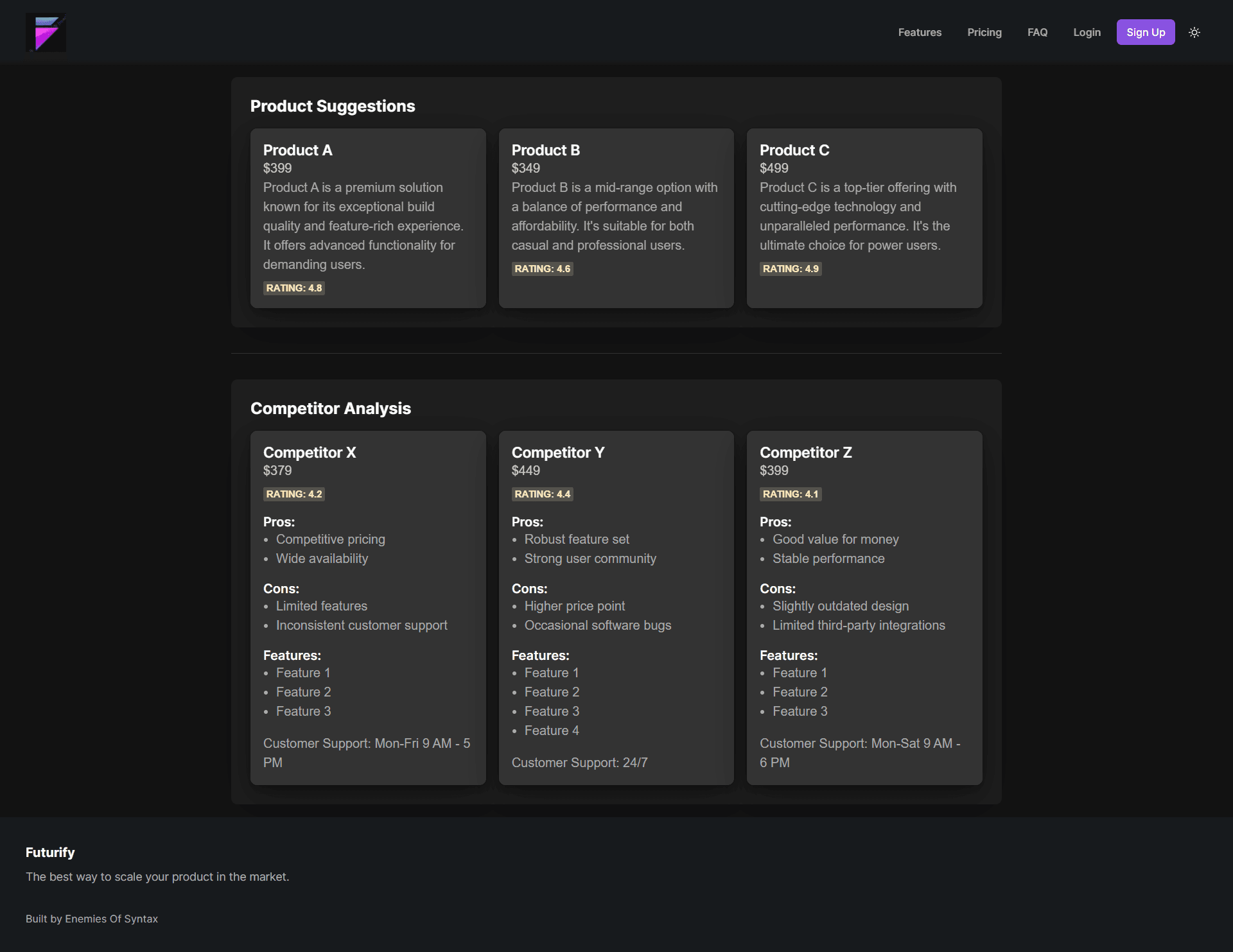
Task: Click Feature 3 under Competitor Z
Action: click(800, 712)
